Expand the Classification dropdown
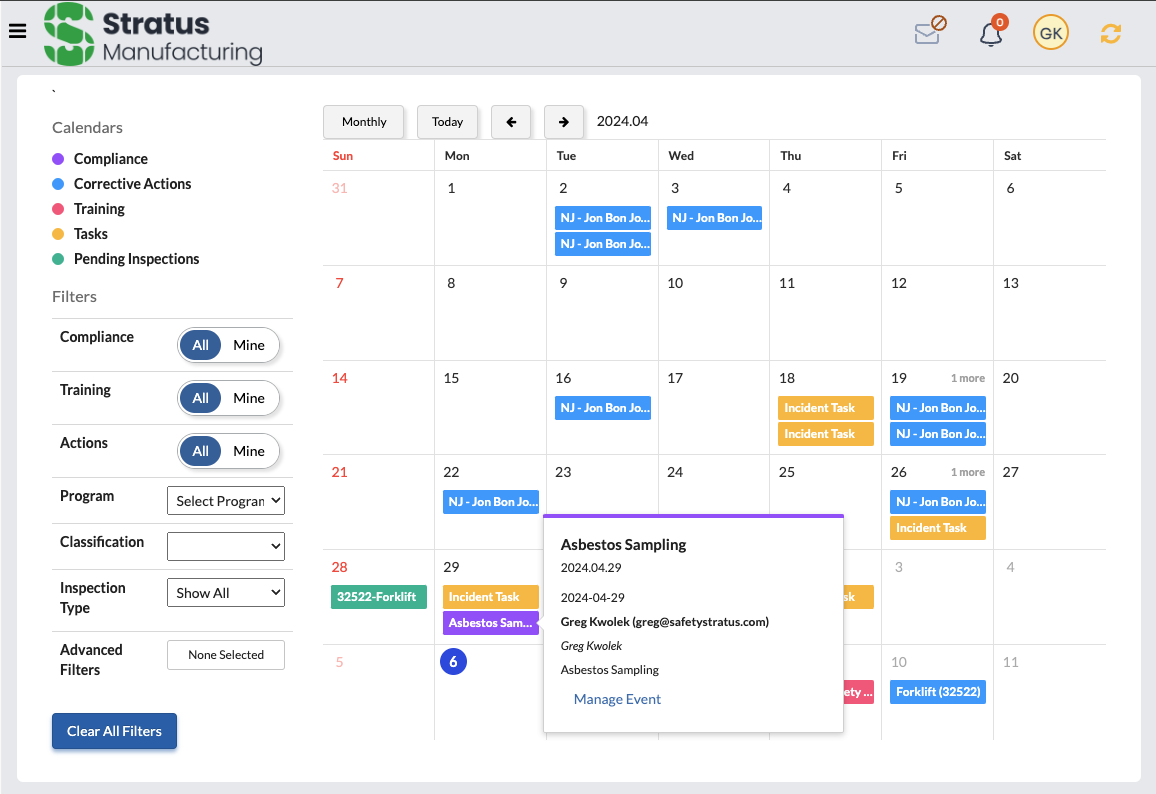The image size is (1156, 794). [x=226, y=546]
